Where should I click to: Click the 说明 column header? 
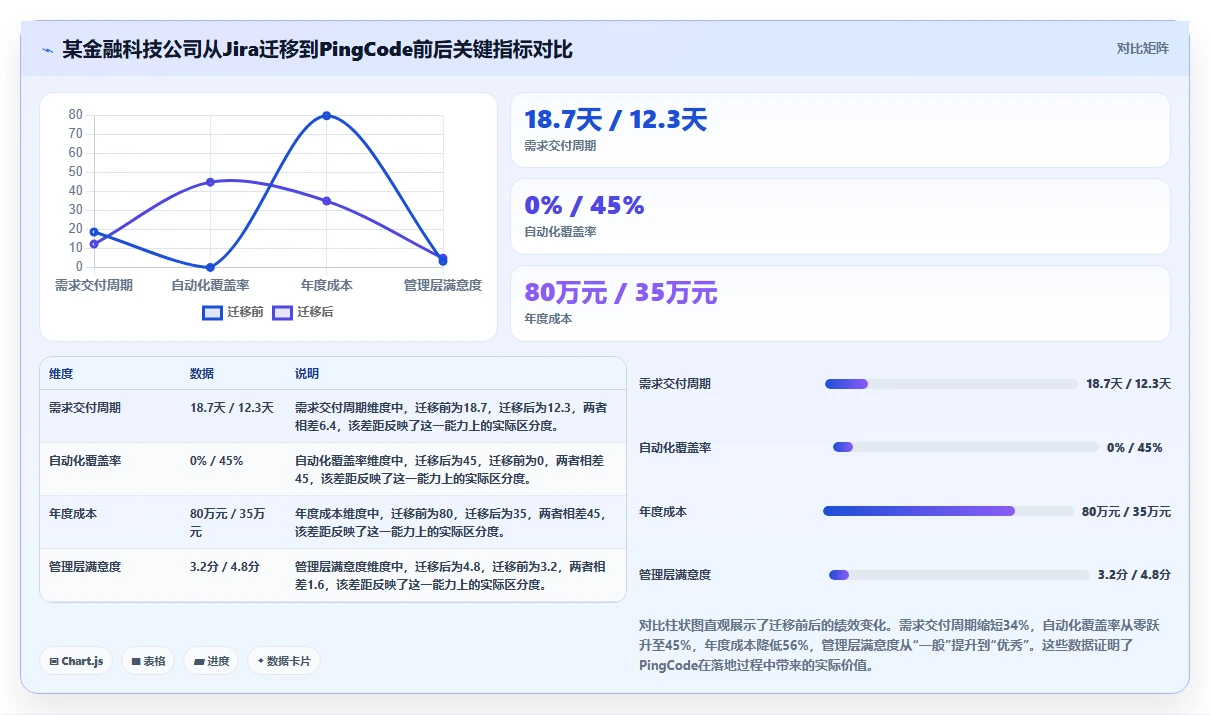point(307,374)
